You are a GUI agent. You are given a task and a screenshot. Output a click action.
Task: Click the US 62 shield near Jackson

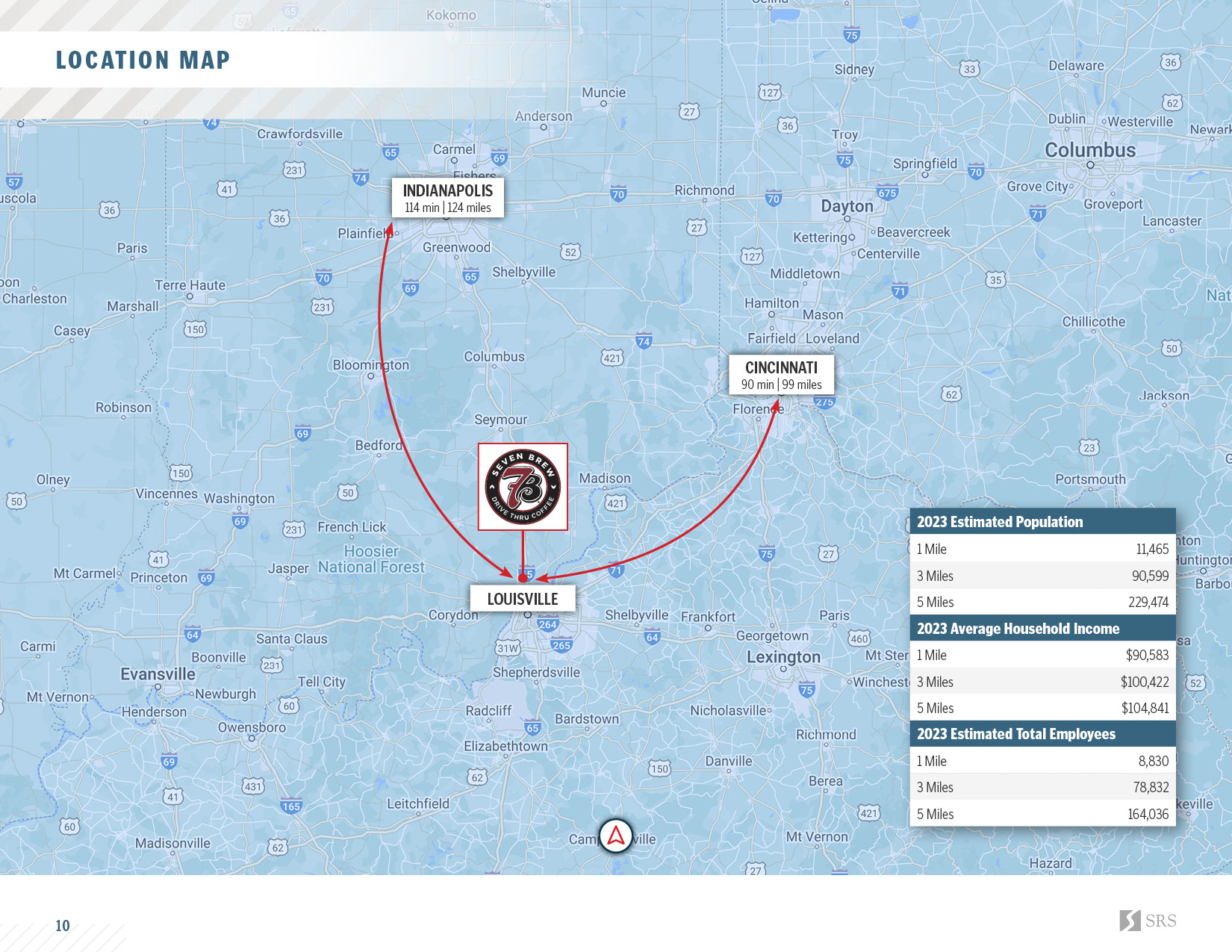click(x=951, y=394)
